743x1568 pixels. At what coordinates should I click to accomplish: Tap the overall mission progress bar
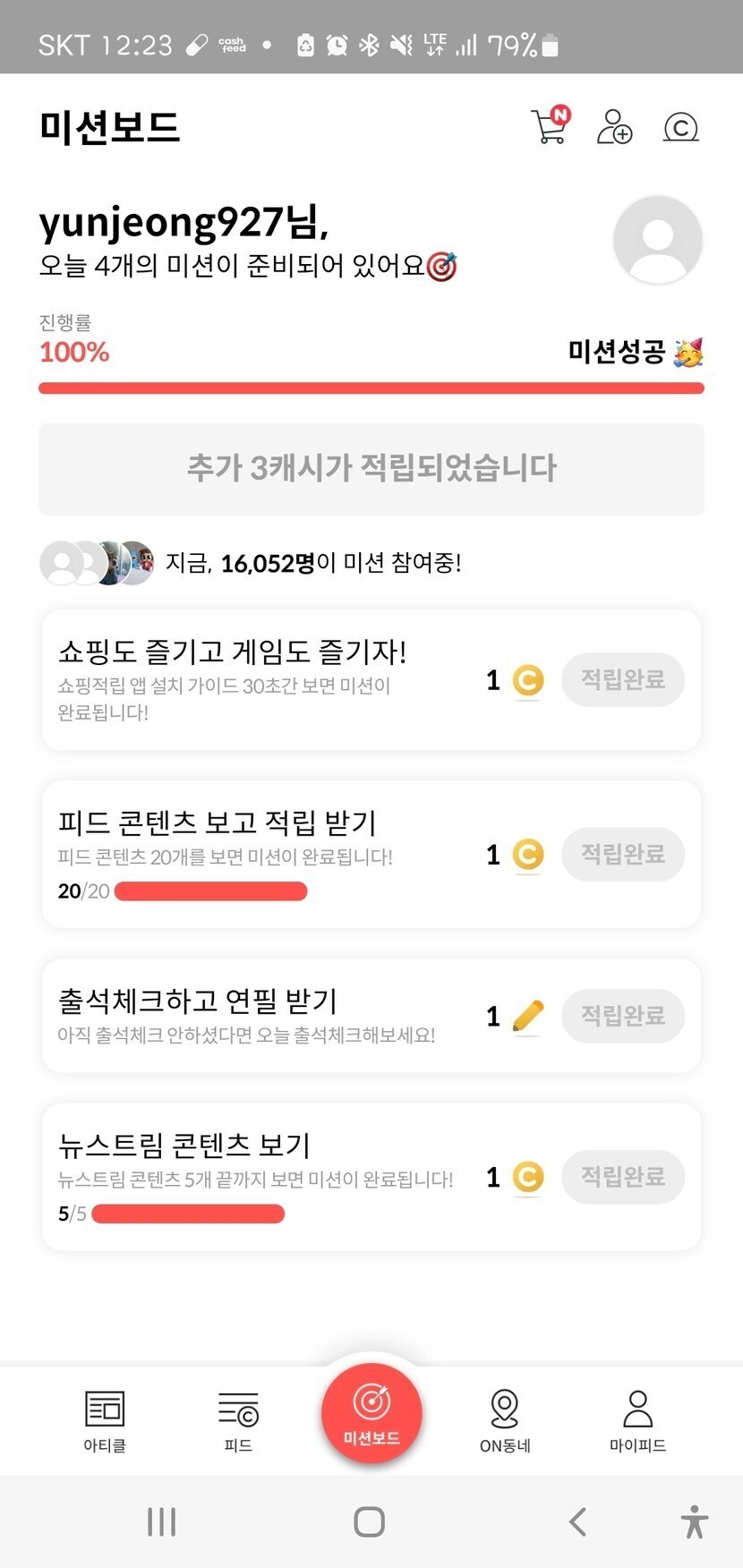pos(371,388)
